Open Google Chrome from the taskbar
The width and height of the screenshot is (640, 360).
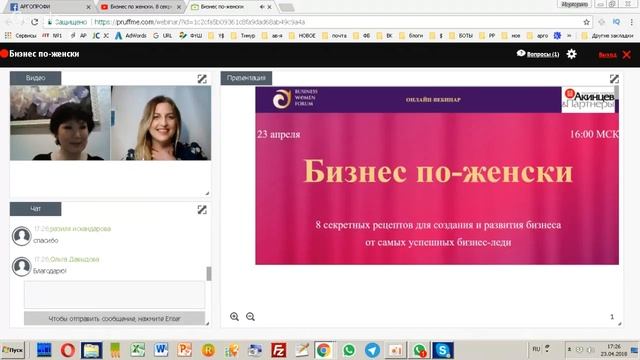point(324,350)
